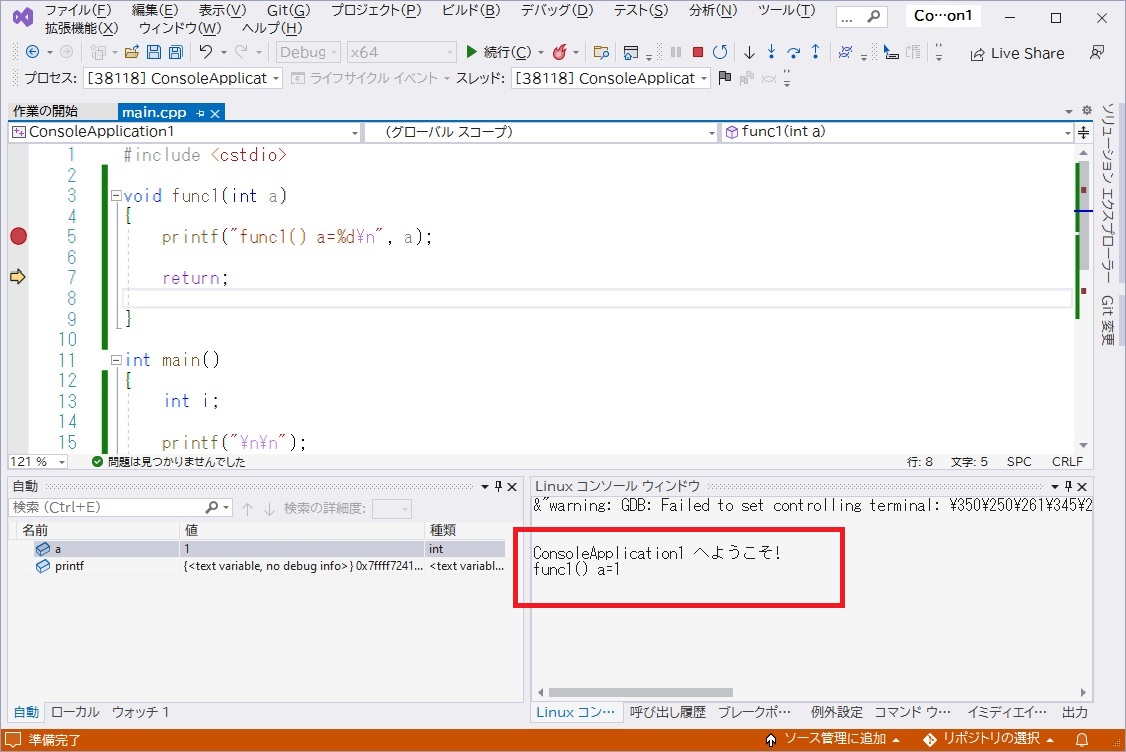Viewport: 1126px width, 752px height.
Task: Click the Hot Reload flame icon
Action: (x=560, y=52)
